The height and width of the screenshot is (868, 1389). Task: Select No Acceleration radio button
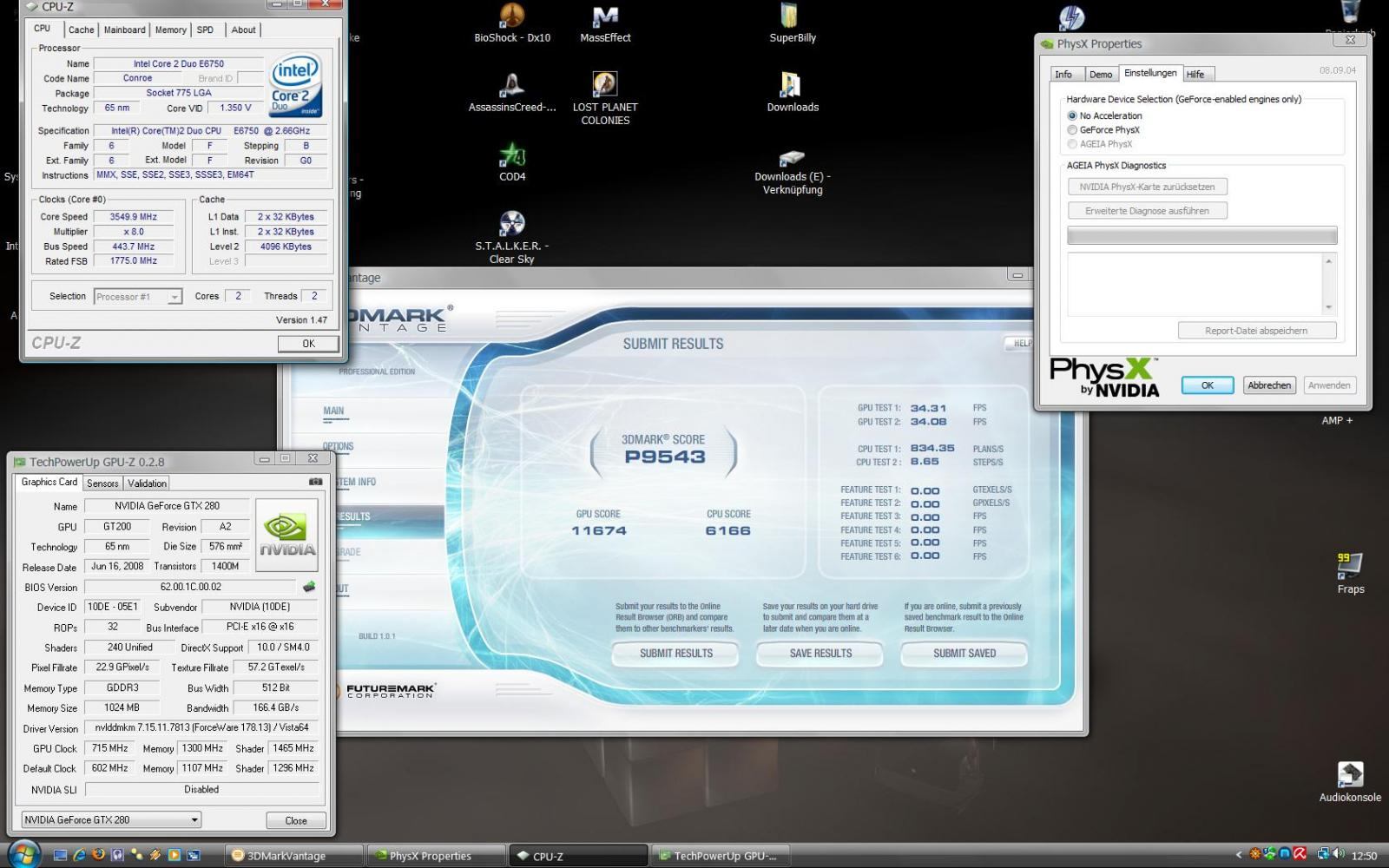(1072, 115)
